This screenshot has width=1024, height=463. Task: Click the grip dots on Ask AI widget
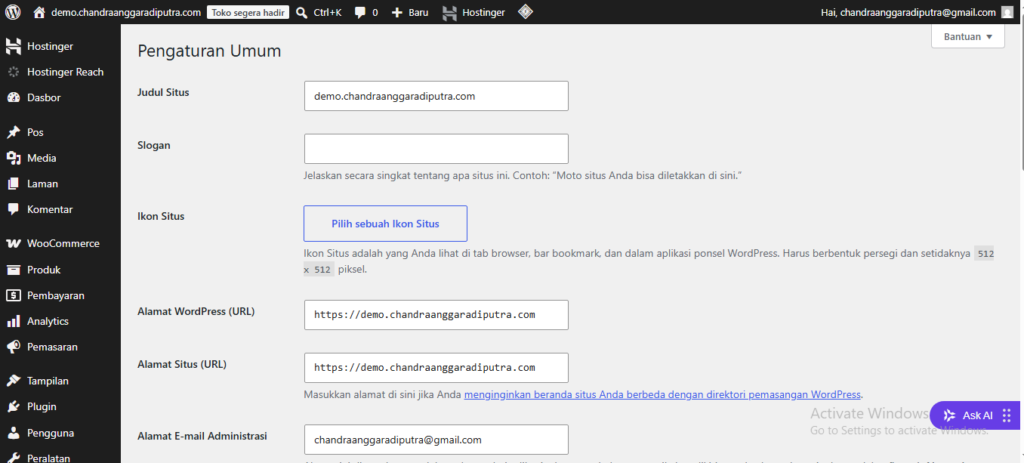(x=1006, y=415)
